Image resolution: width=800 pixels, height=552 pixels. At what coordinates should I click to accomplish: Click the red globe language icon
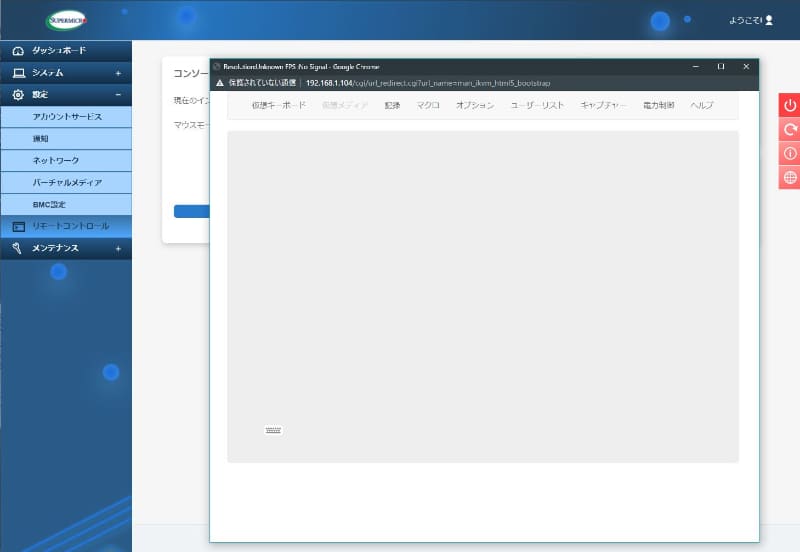pos(790,178)
